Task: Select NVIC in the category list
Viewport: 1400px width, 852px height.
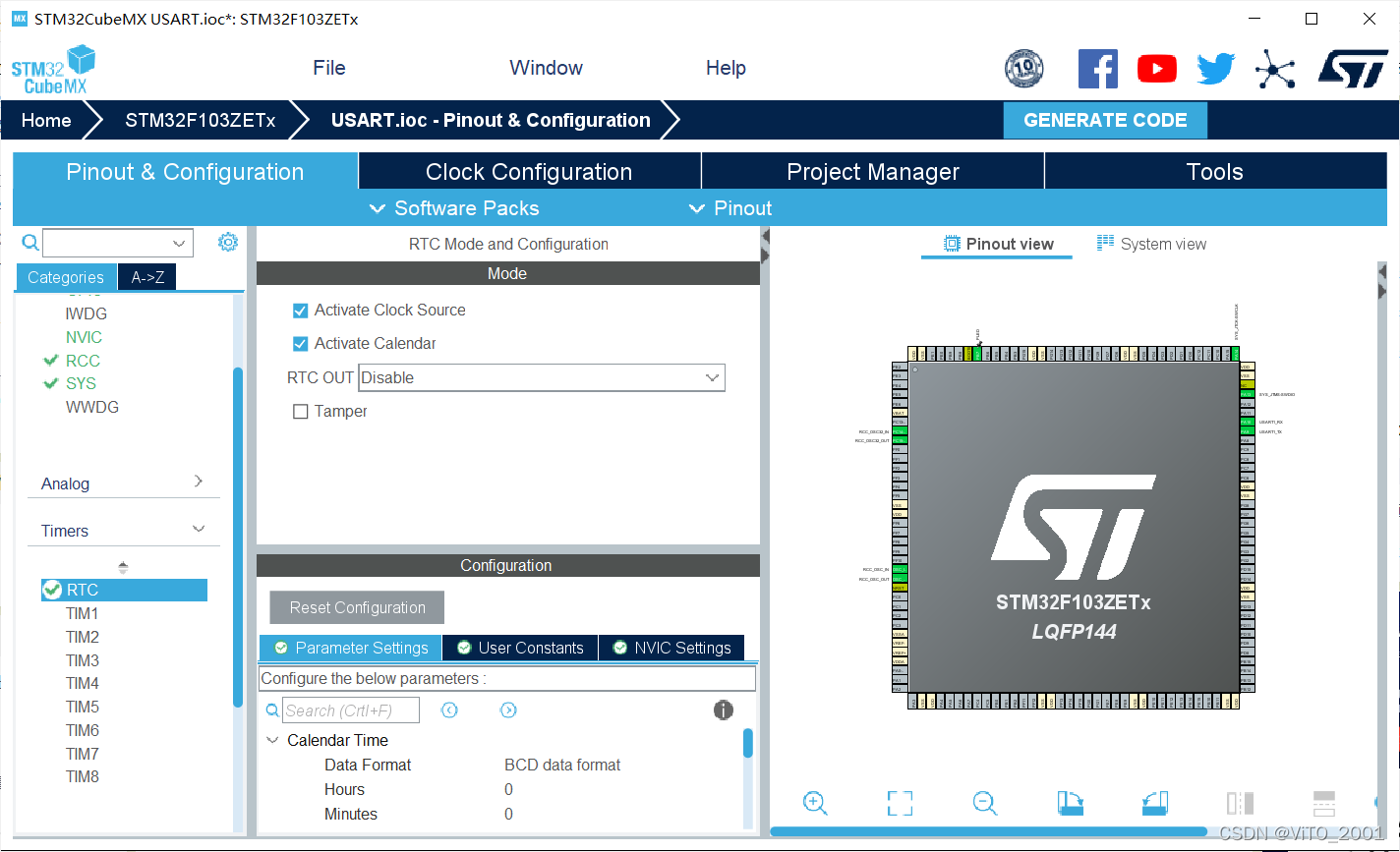Action: pos(84,337)
